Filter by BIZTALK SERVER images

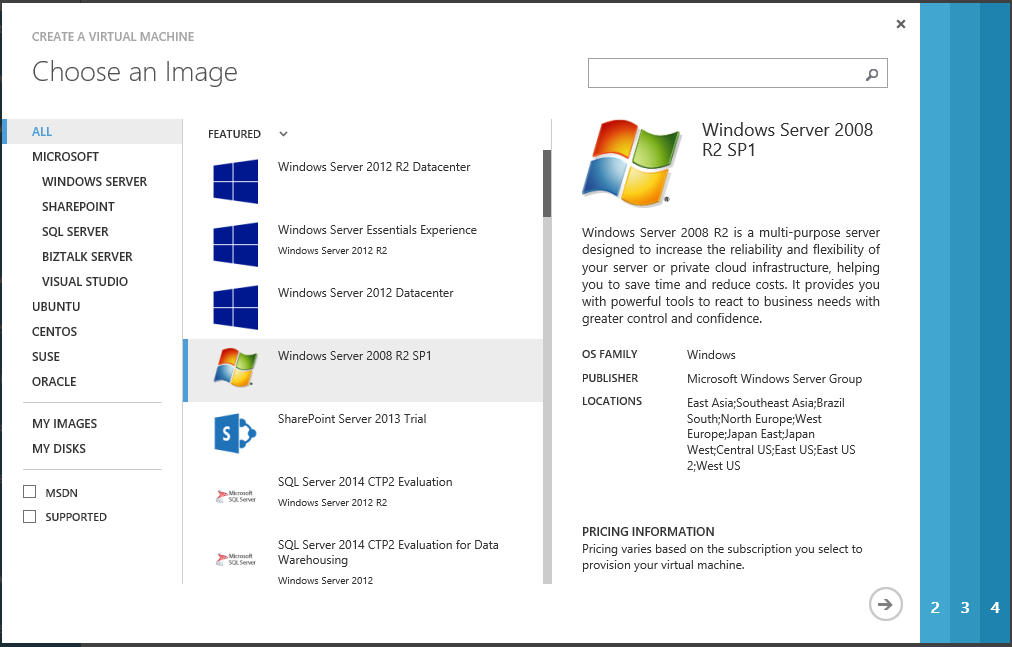87,257
